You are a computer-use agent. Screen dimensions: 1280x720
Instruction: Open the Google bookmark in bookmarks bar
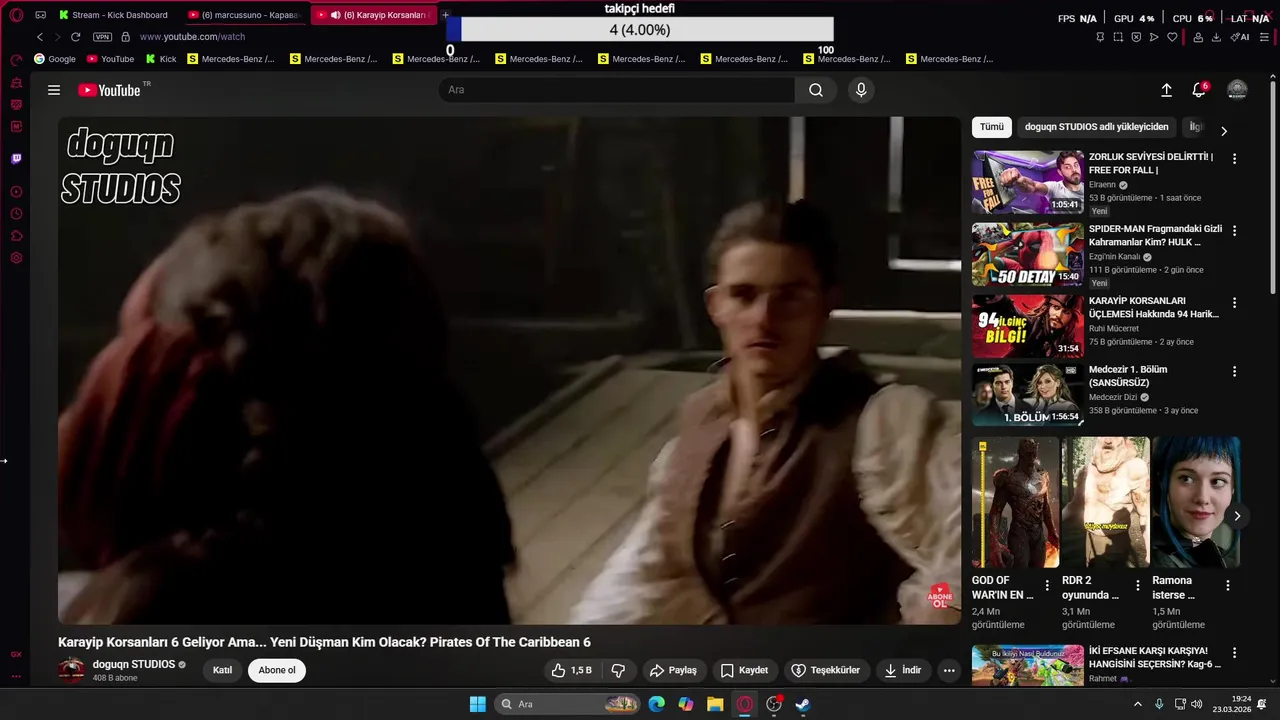[x=55, y=59]
